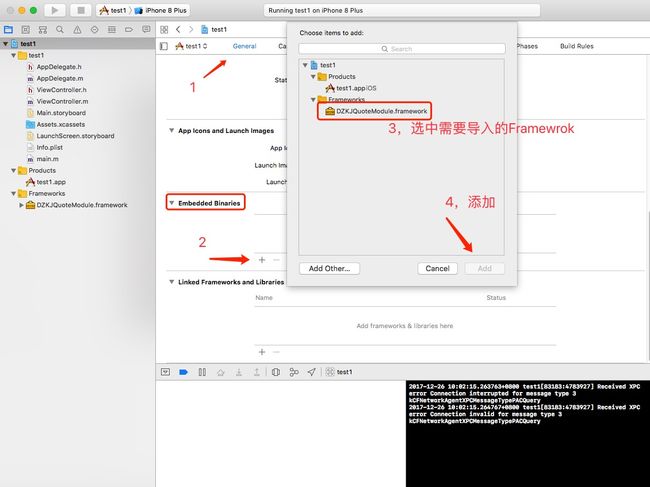Pause program execution in debug bar

click(x=202, y=372)
